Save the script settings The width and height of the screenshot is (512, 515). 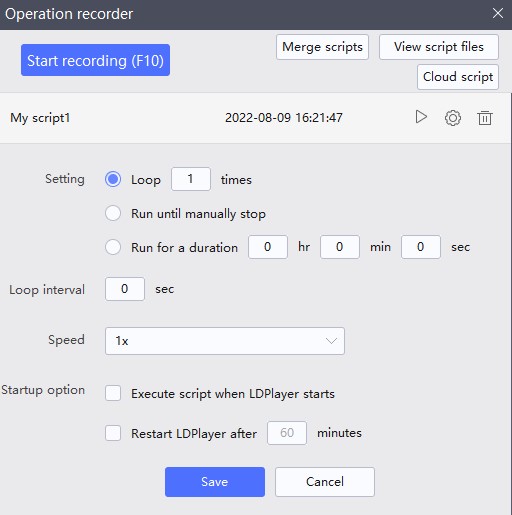click(215, 482)
